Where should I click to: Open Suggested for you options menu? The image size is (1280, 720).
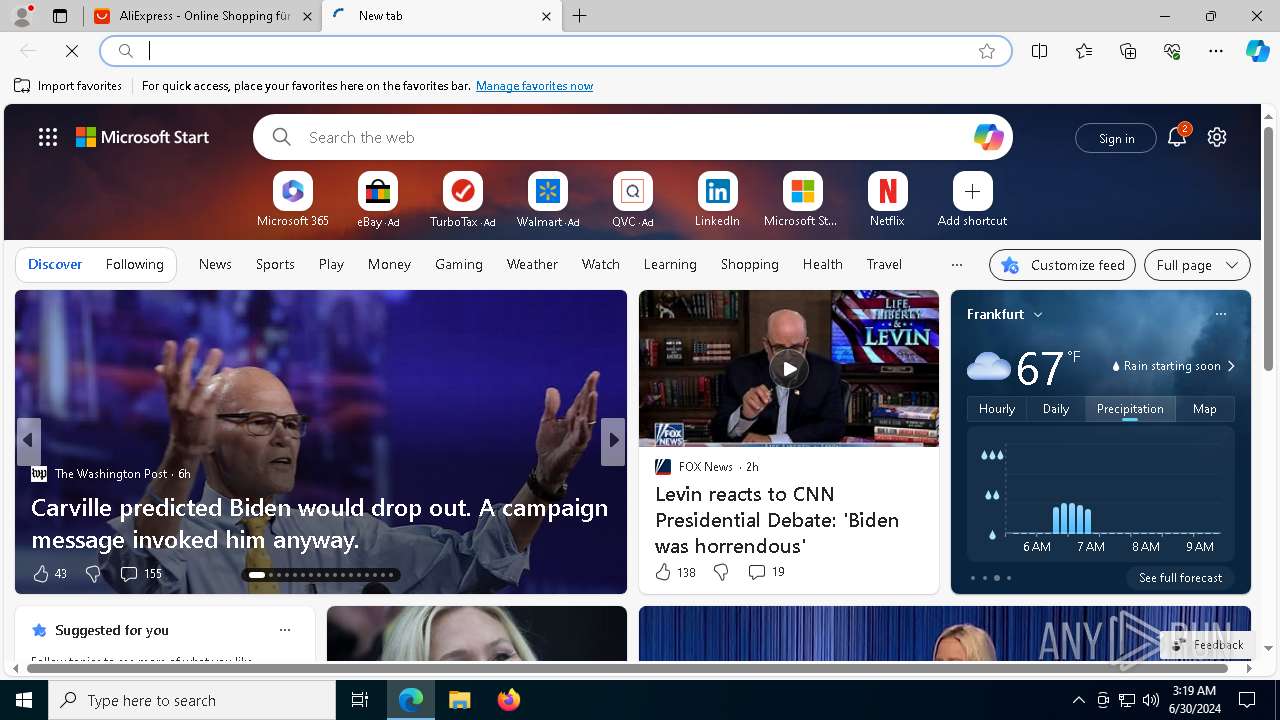coord(285,630)
